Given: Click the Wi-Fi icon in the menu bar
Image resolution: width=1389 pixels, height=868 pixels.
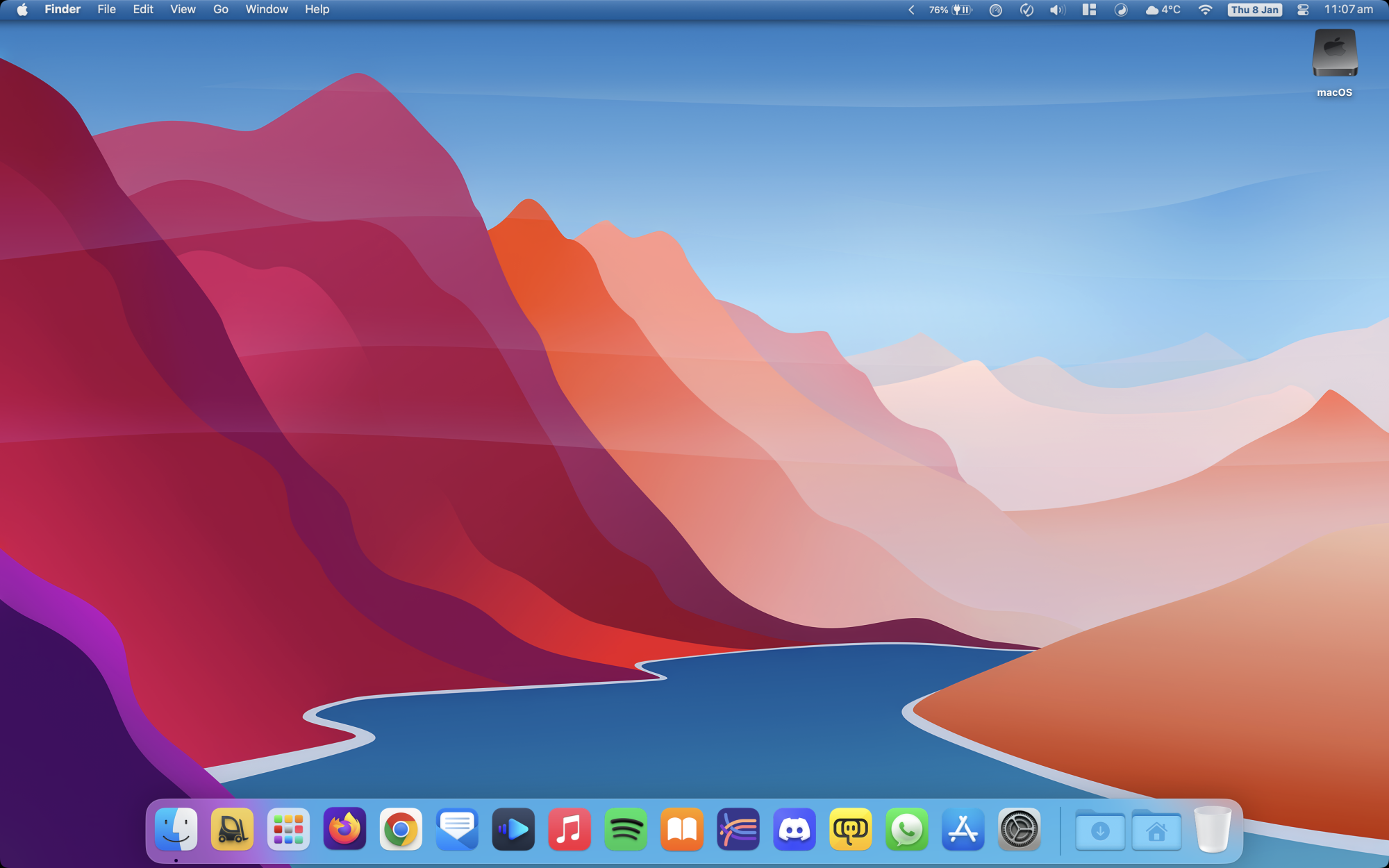Looking at the screenshot, I should (1206, 10).
